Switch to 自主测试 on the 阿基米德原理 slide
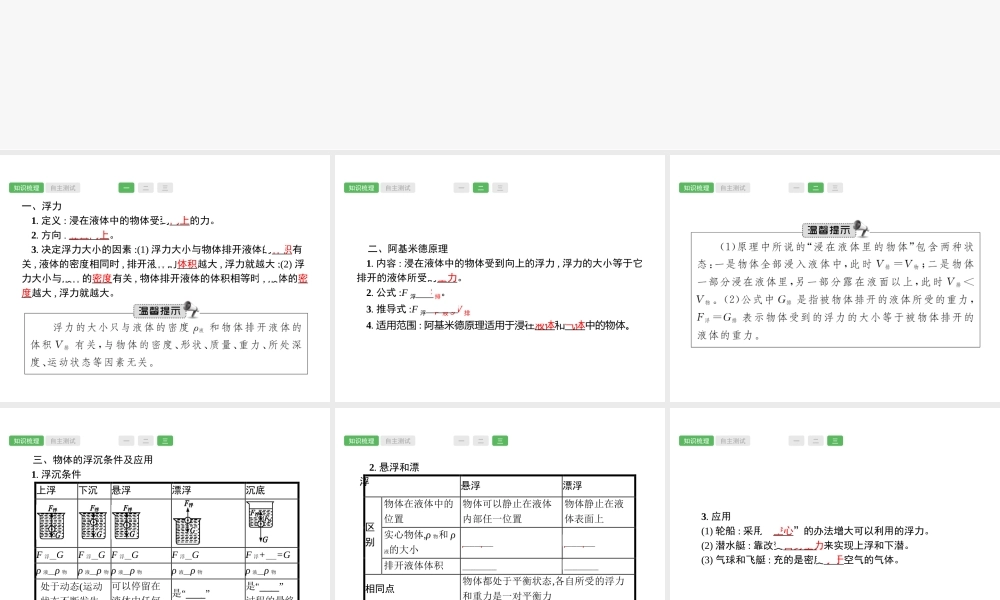The image size is (1000, 600). (x=398, y=188)
